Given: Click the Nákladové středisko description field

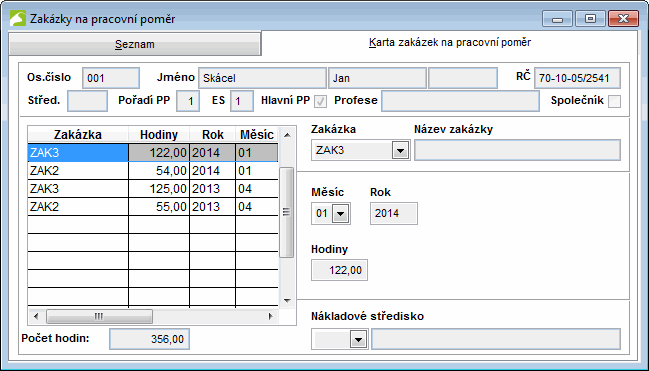Looking at the screenshot, I should coord(496,340).
